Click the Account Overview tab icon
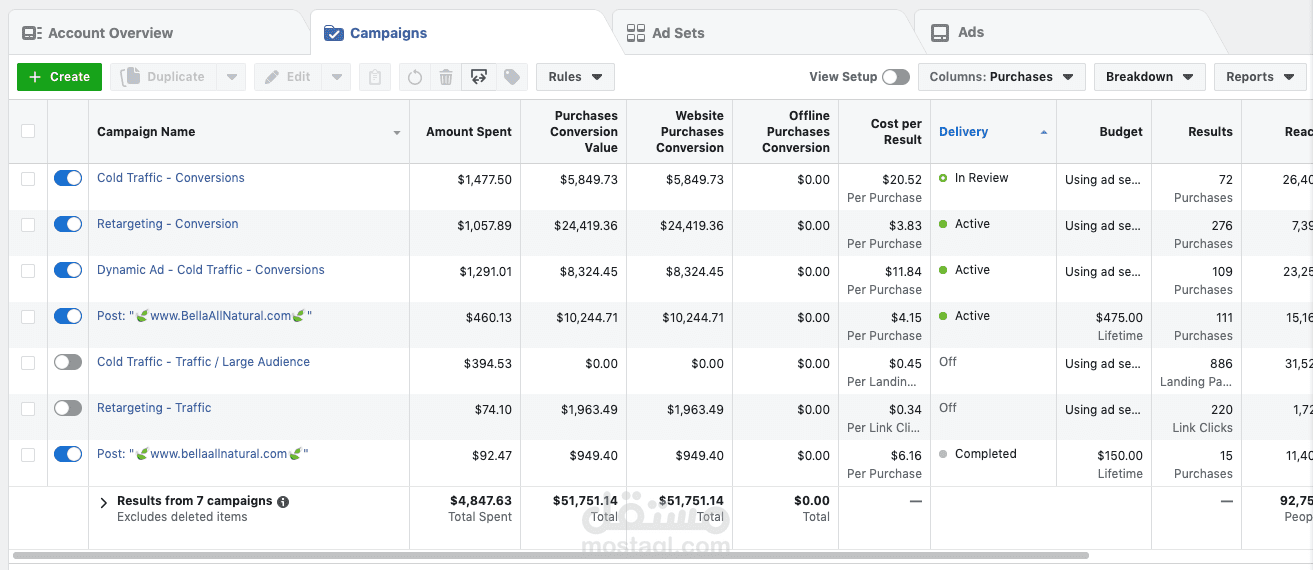The height and width of the screenshot is (570, 1313). pyautogui.click(x=32, y=33)
